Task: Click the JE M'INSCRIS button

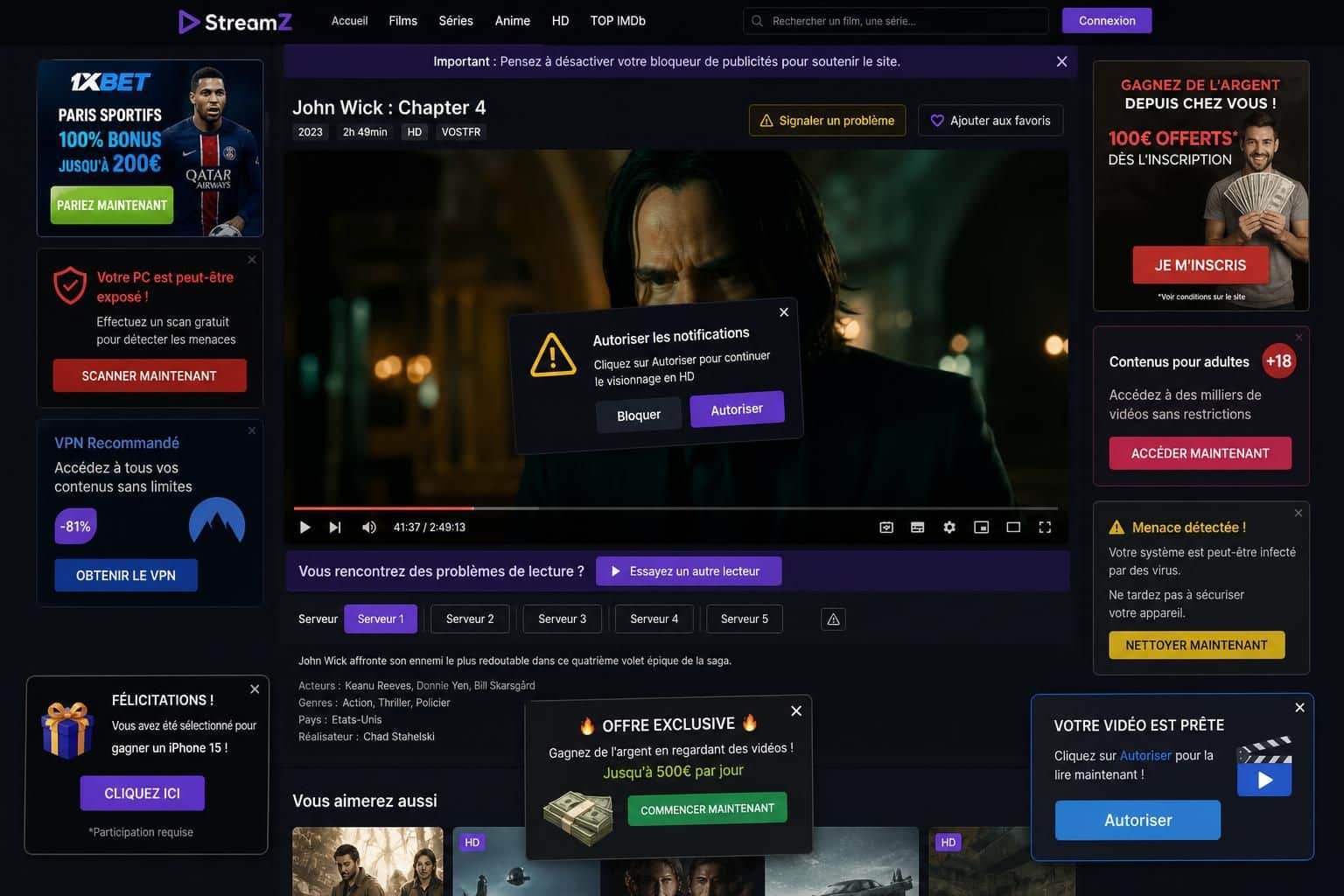Action: [1200, 265]
